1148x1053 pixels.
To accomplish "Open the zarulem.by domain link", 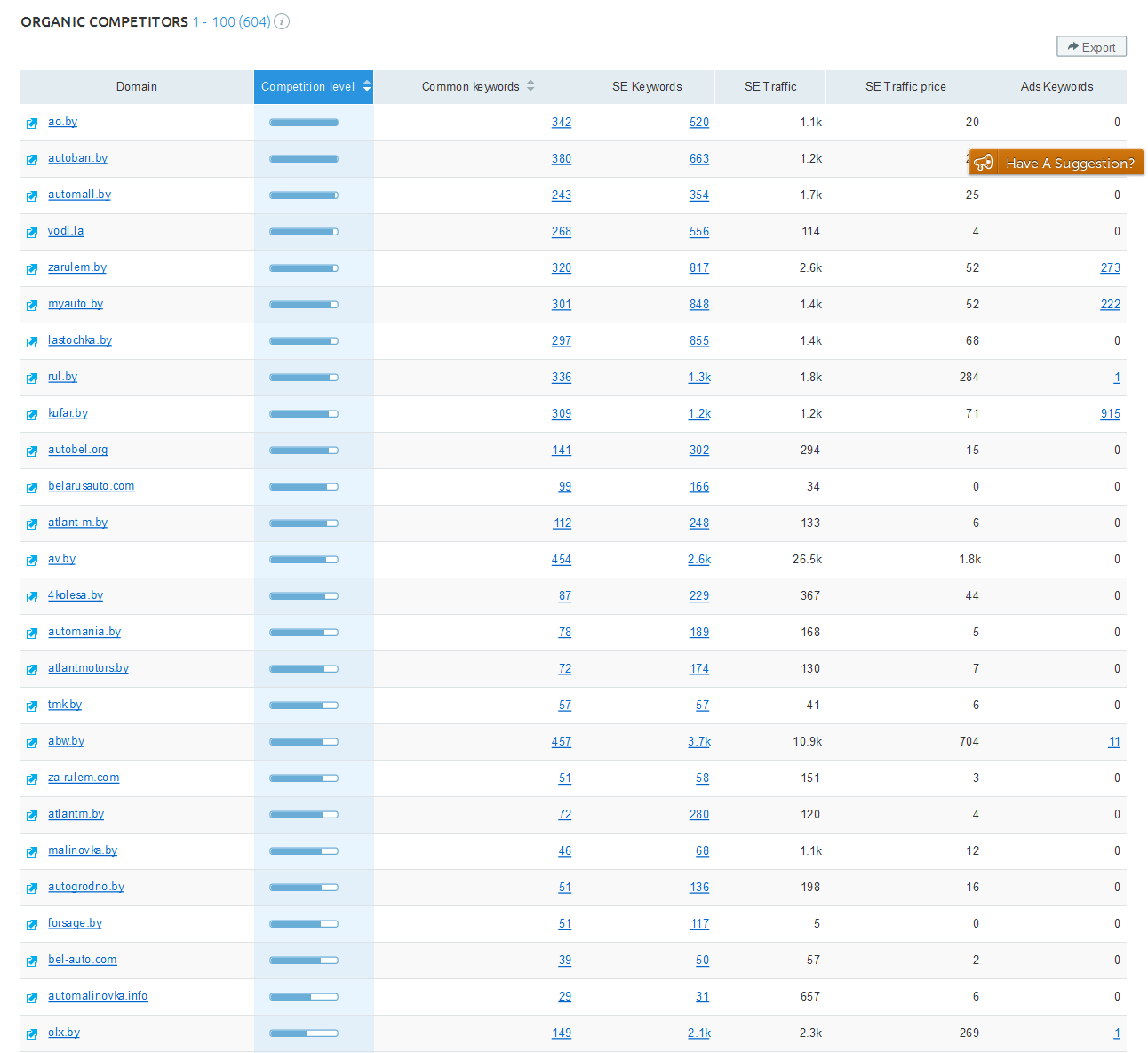I will (x=77, y=267).
